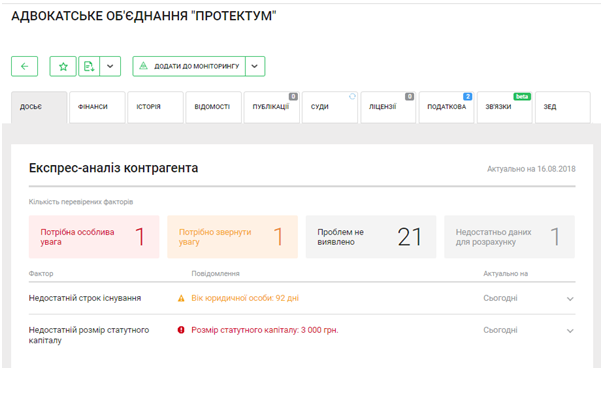Click the monitoring triangle icon in button
Image resolution: width=615 pixels, height=395 pixels.
point(144,66)
